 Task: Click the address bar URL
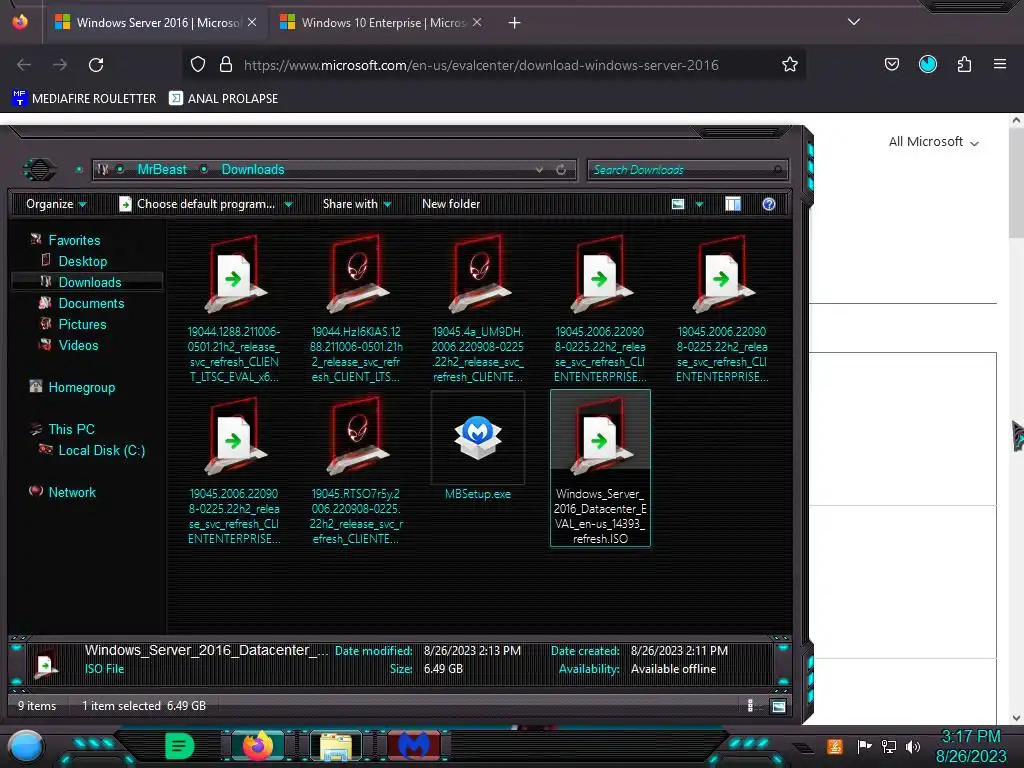[481, 65]
